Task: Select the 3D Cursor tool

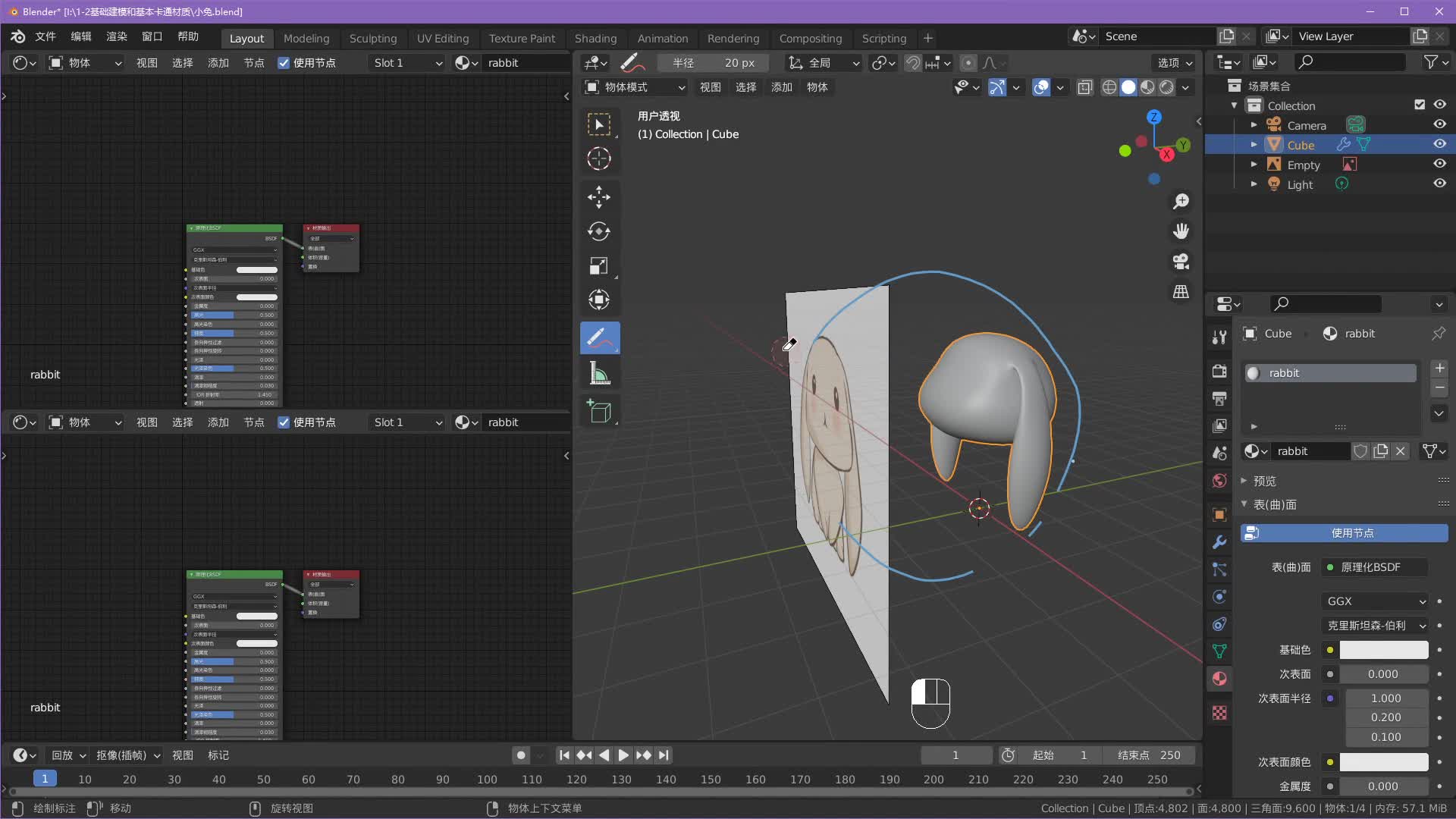Action: pyautogui.click(x=599, y=158)
